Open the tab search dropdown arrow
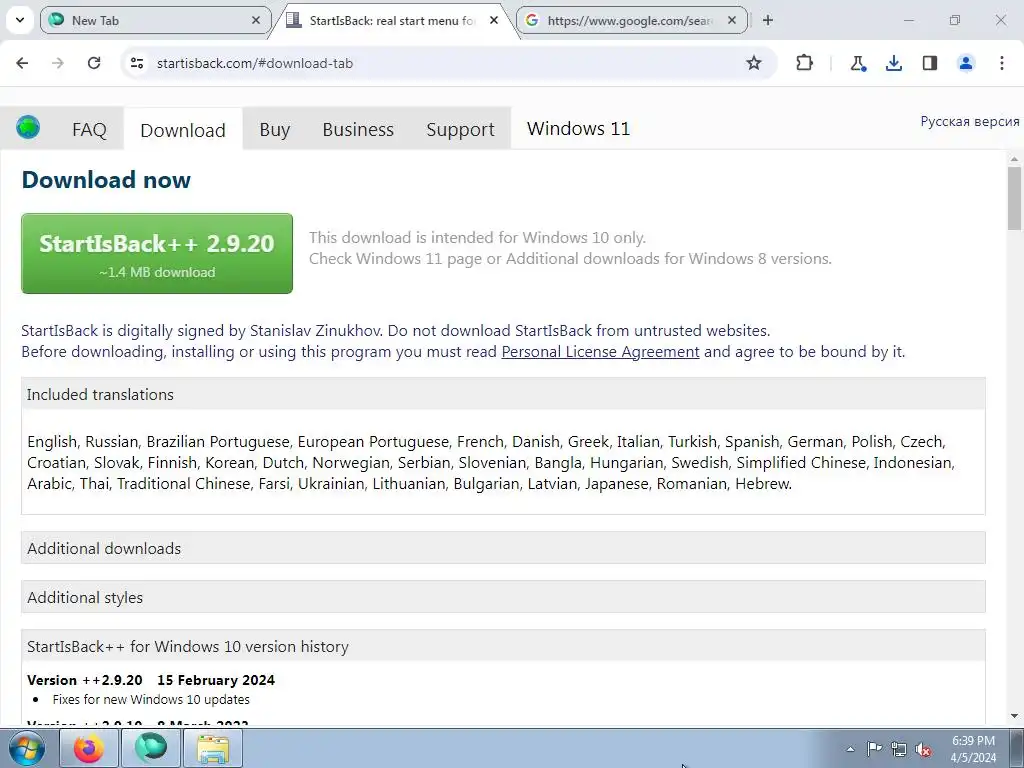The height and width of the screenshot is (768, 1024). coord(20,20)
